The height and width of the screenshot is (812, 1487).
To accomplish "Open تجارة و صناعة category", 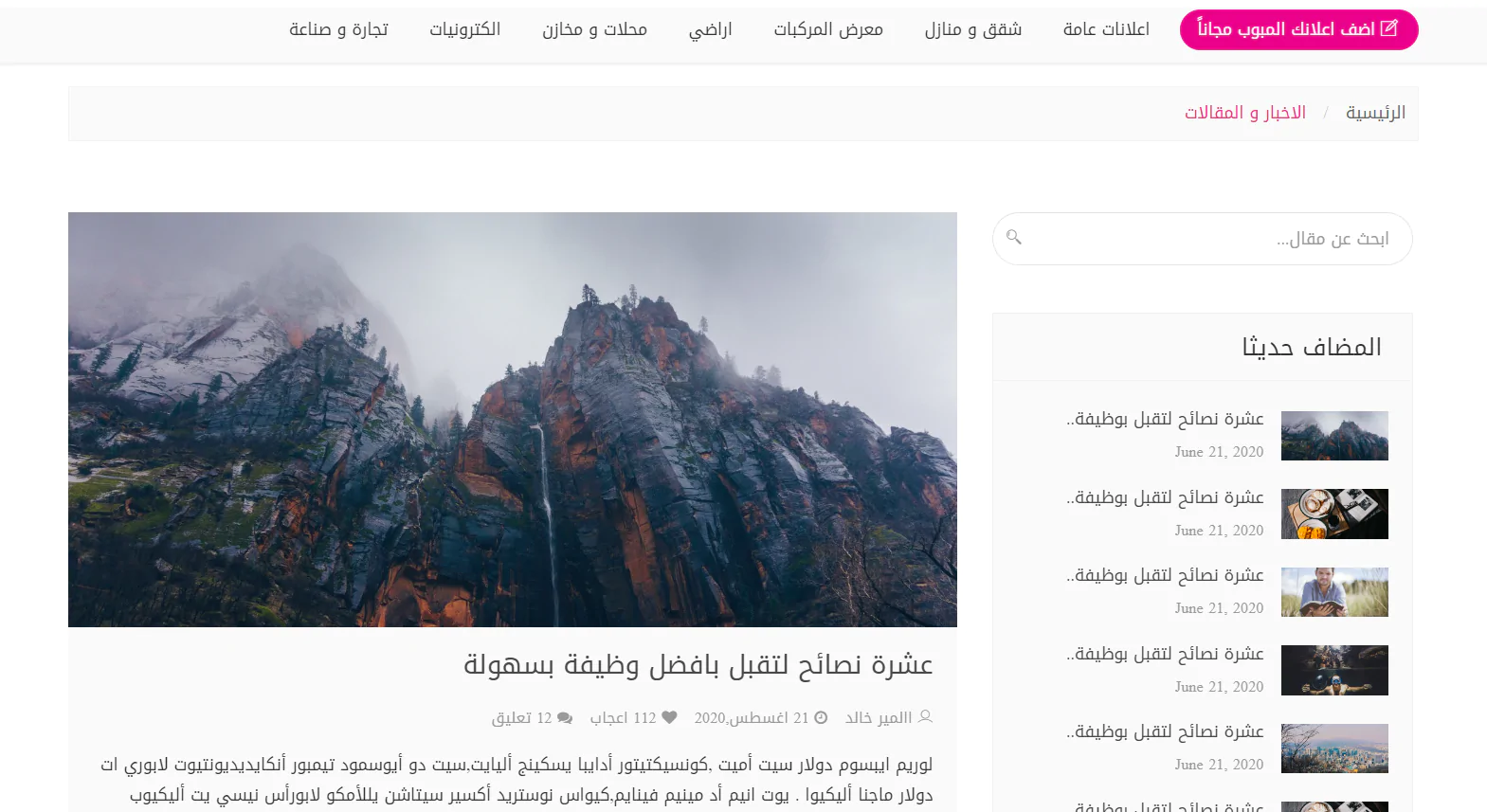I will click(x=338, y=29).
